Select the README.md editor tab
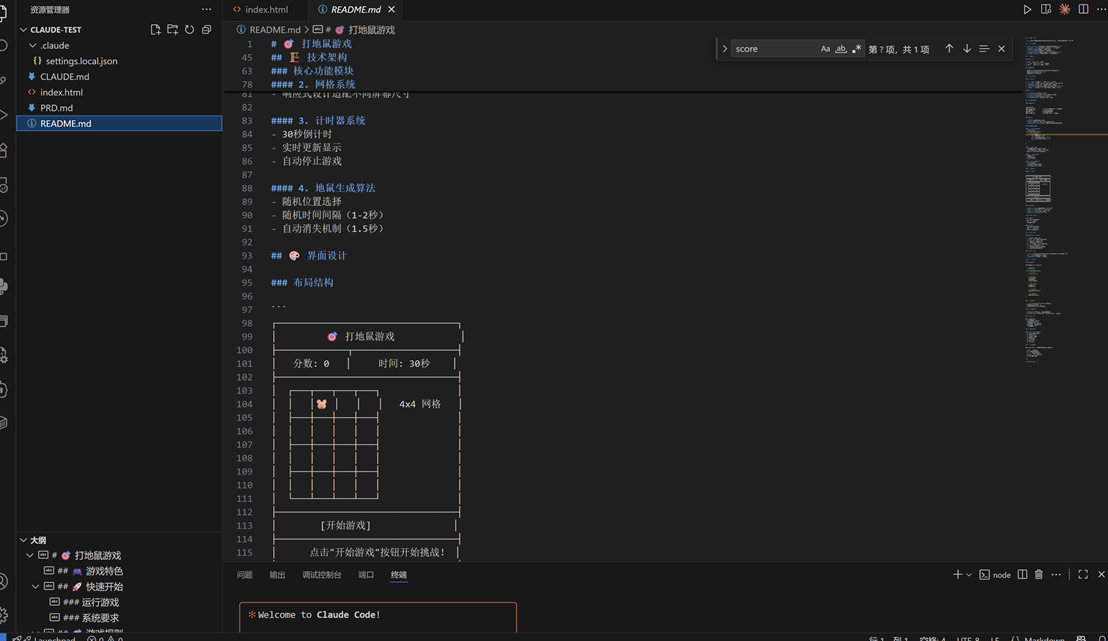The image size is (1108, 641). tap(355, 9)
